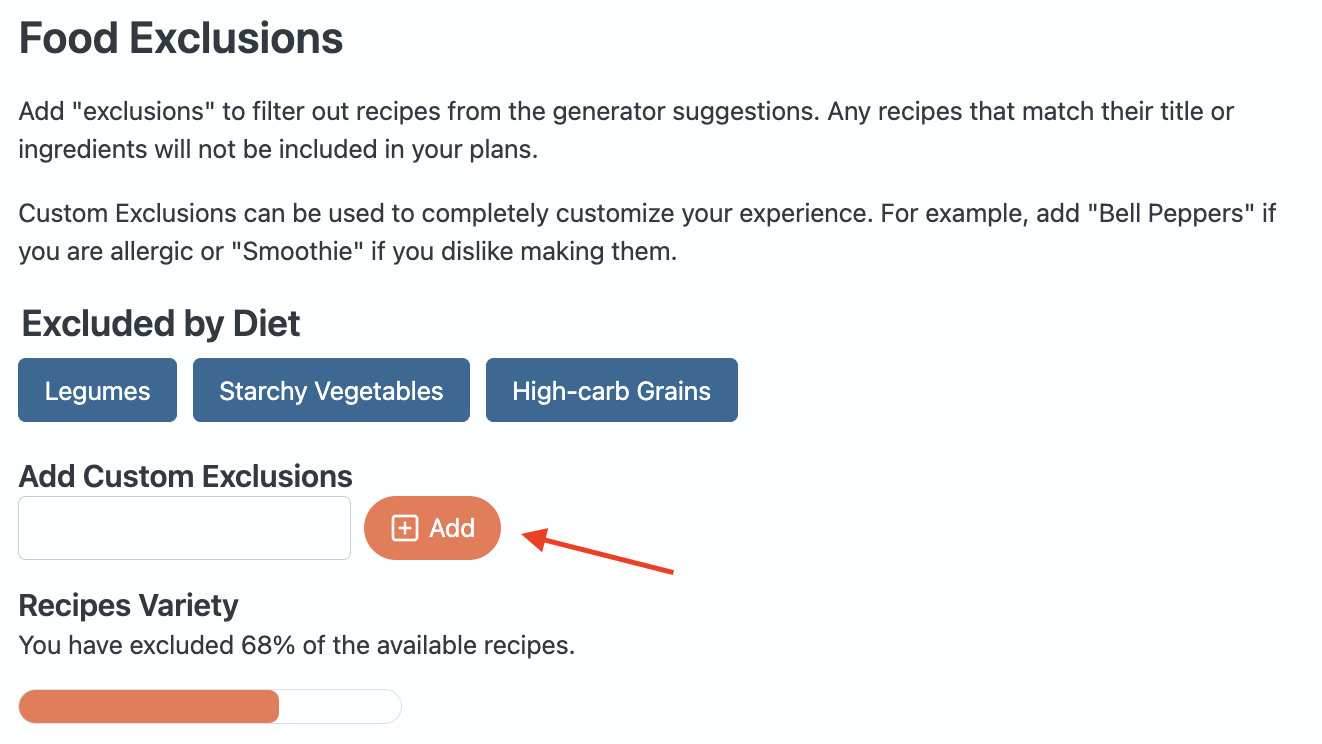Select the Legumes exclusion tag

click(97, 391)
